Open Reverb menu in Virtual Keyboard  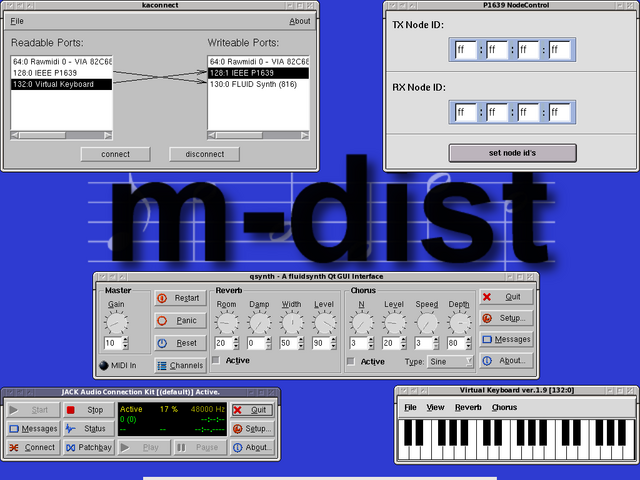click(468, 408)
